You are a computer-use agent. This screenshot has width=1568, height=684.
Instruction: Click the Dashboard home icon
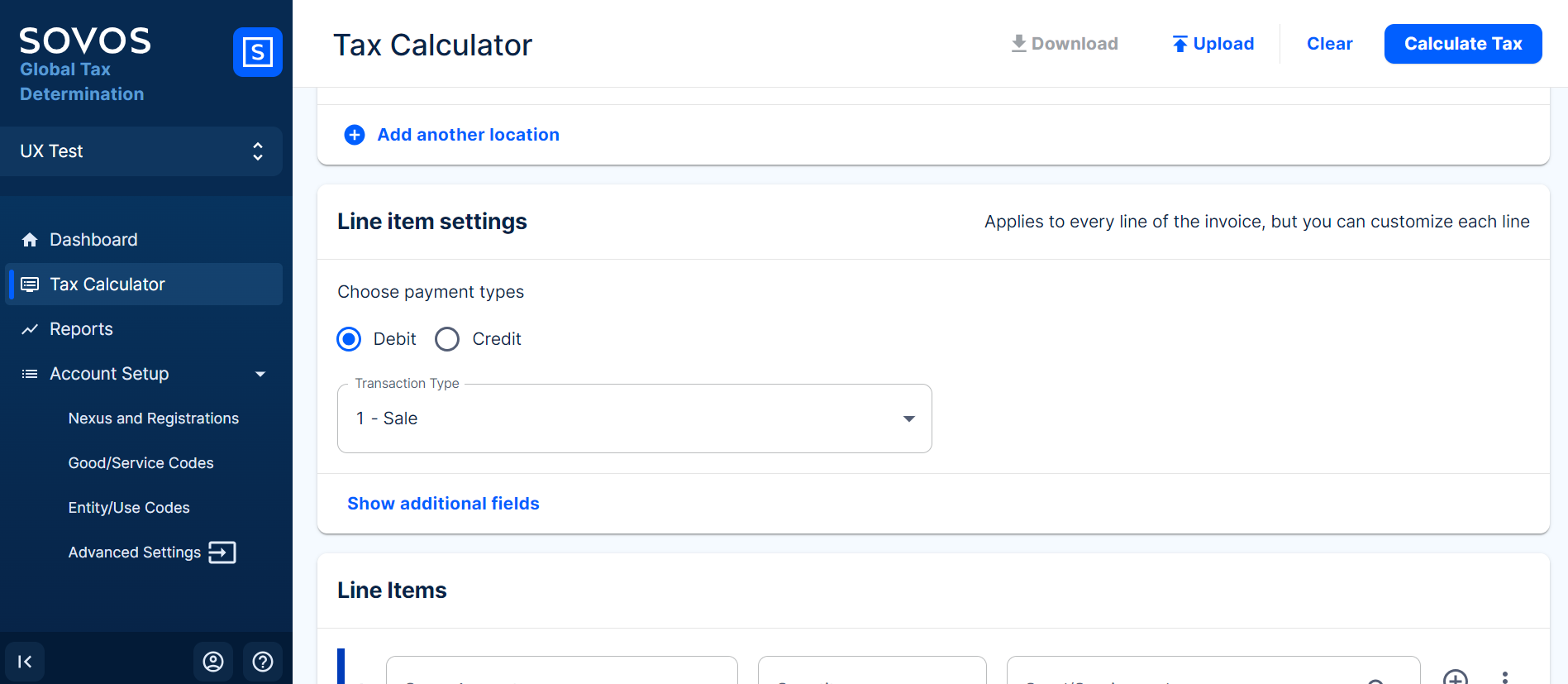click(30, 240)
